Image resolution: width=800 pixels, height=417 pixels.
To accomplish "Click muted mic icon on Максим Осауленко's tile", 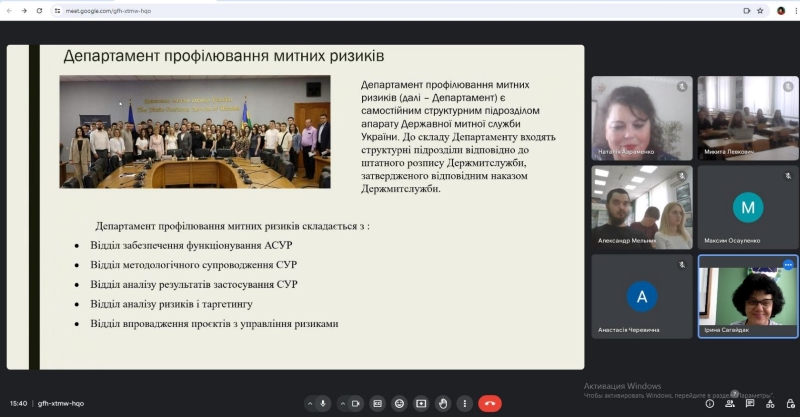I will (x=788, y=176).
